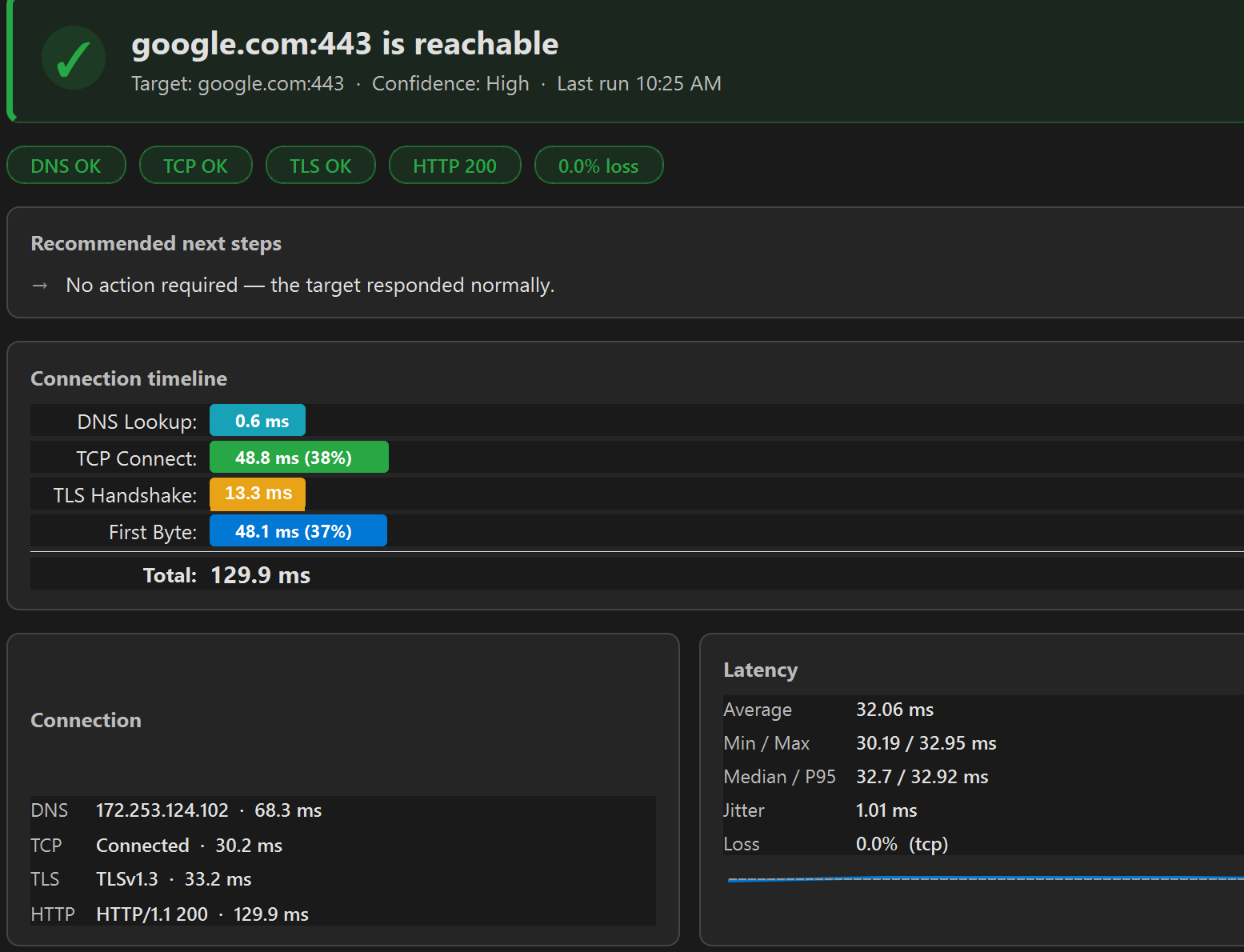Click the 'TLSv1.3' version text
This screenshot has height=952, width=1244.
tap(127, 879)
